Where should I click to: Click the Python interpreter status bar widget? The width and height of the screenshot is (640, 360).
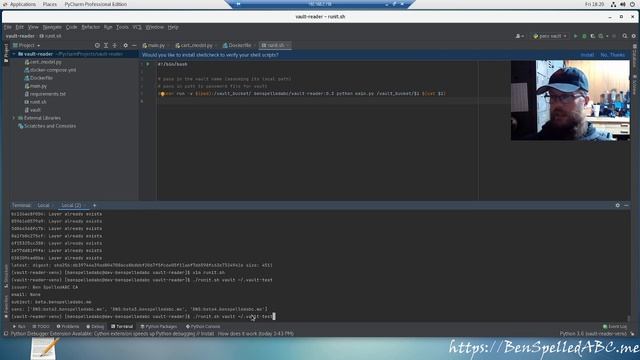point(593,334)
